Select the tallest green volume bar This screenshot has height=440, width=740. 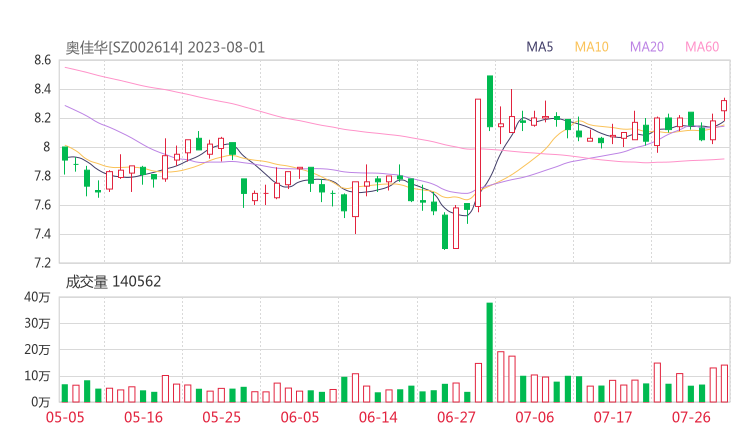tap(489, 352)
